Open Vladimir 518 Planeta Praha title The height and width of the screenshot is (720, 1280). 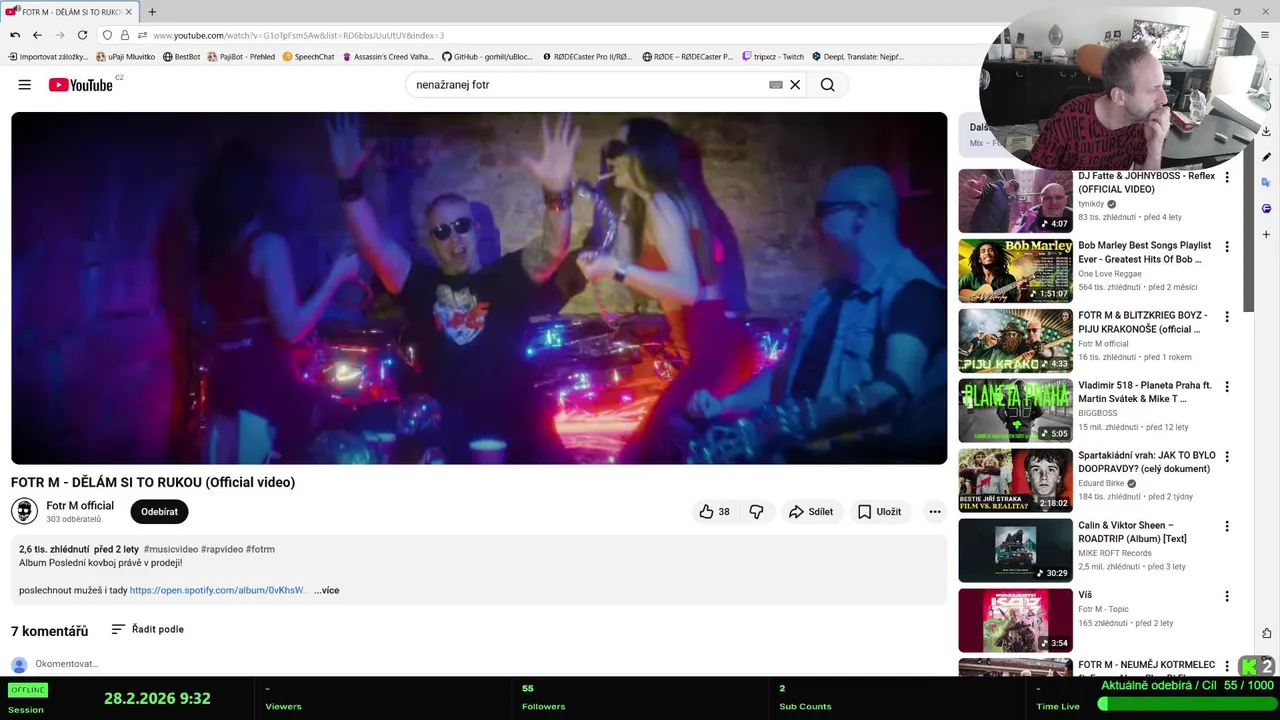coord(1145,392)
